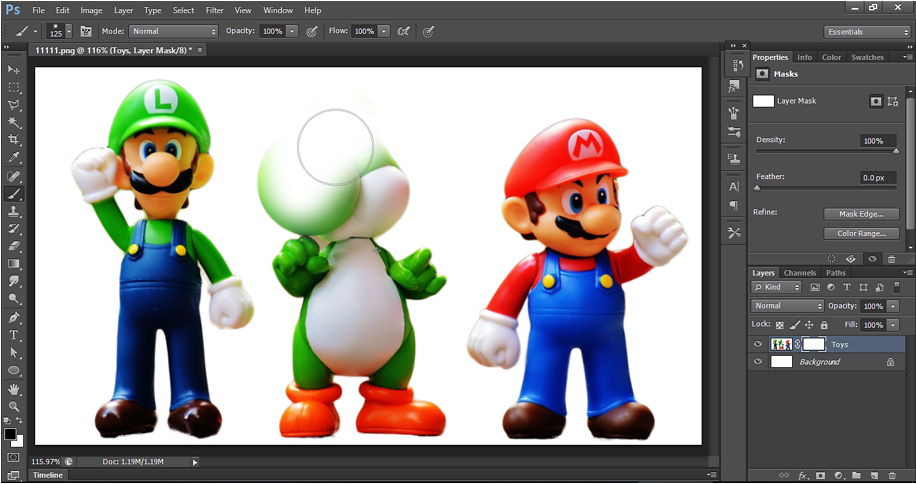Toggle airbrush mode icon next to Flow

[403, 32]
